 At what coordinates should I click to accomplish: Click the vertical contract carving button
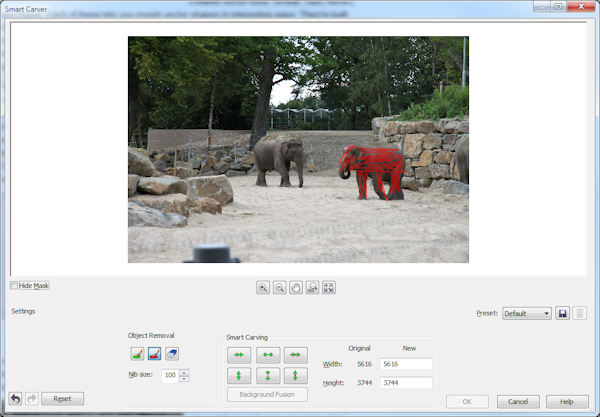click(x=239, y=376)
